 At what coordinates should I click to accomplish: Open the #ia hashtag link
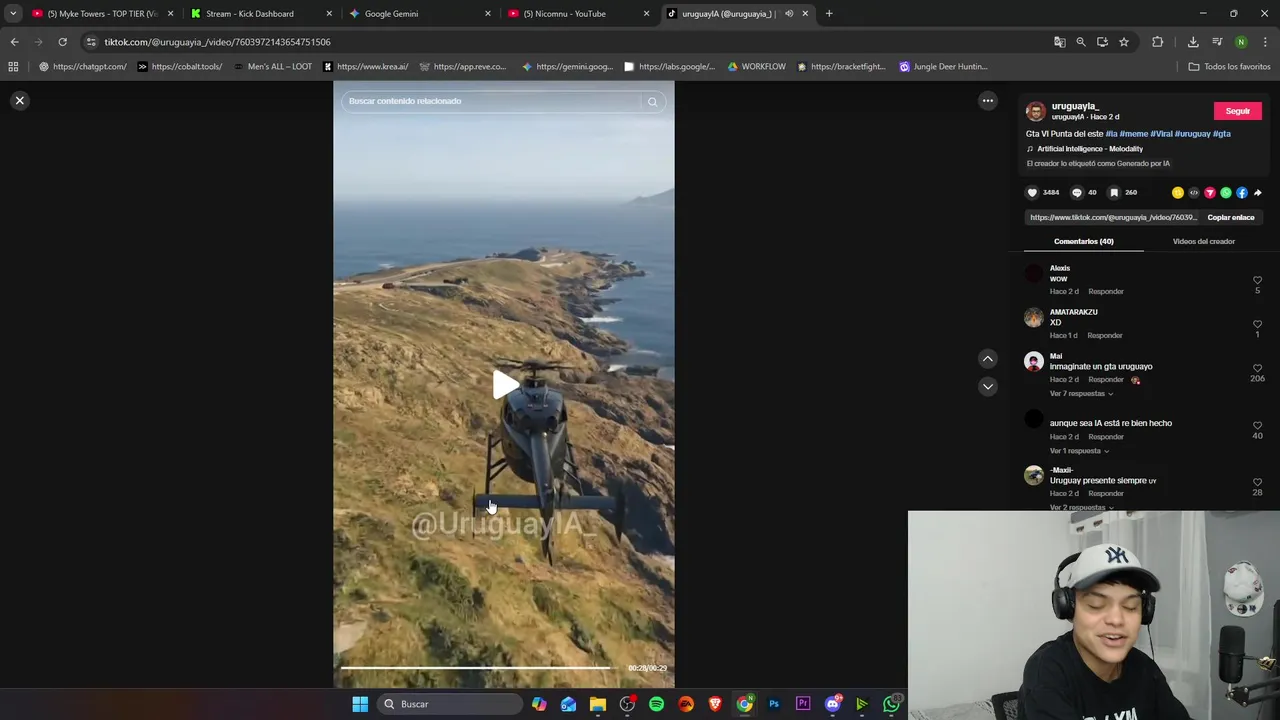pyautogui.click(x=1111, y=133)
